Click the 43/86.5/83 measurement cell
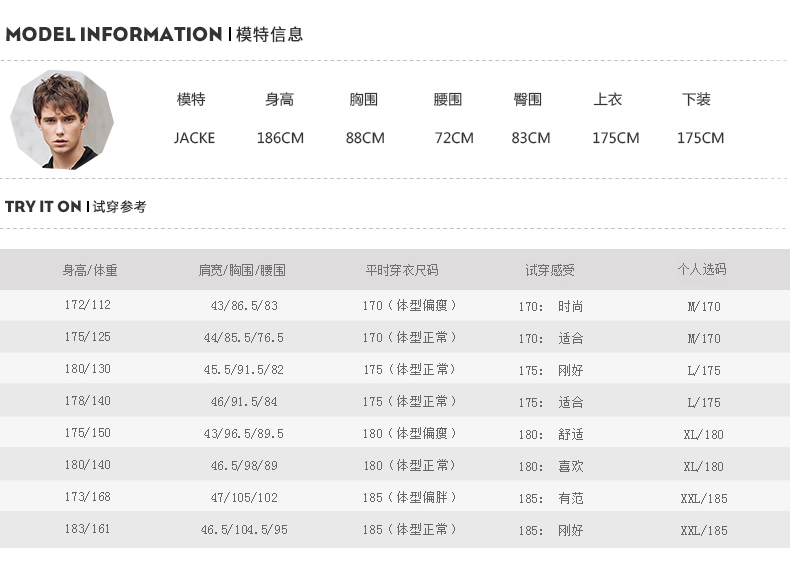 click(x=244, y=306)
